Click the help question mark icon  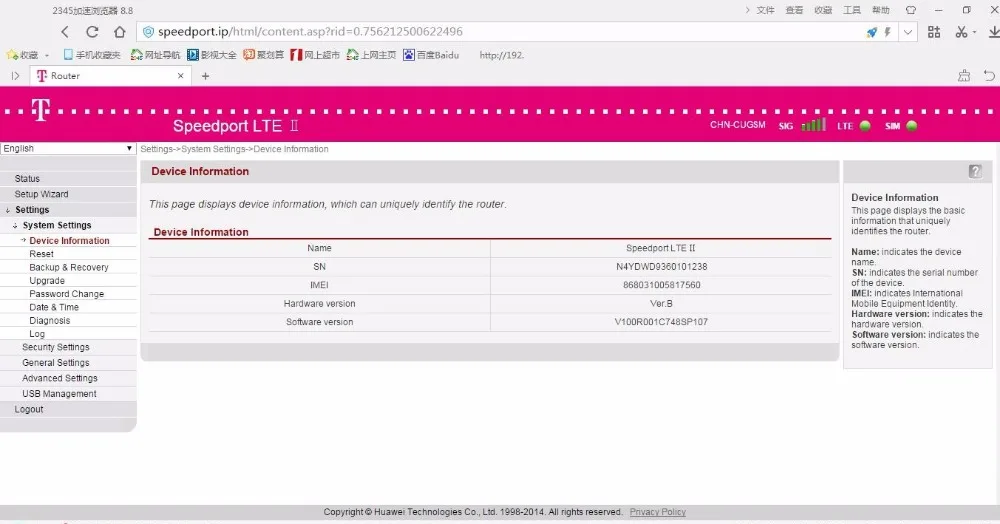click(x=975, y=171)
